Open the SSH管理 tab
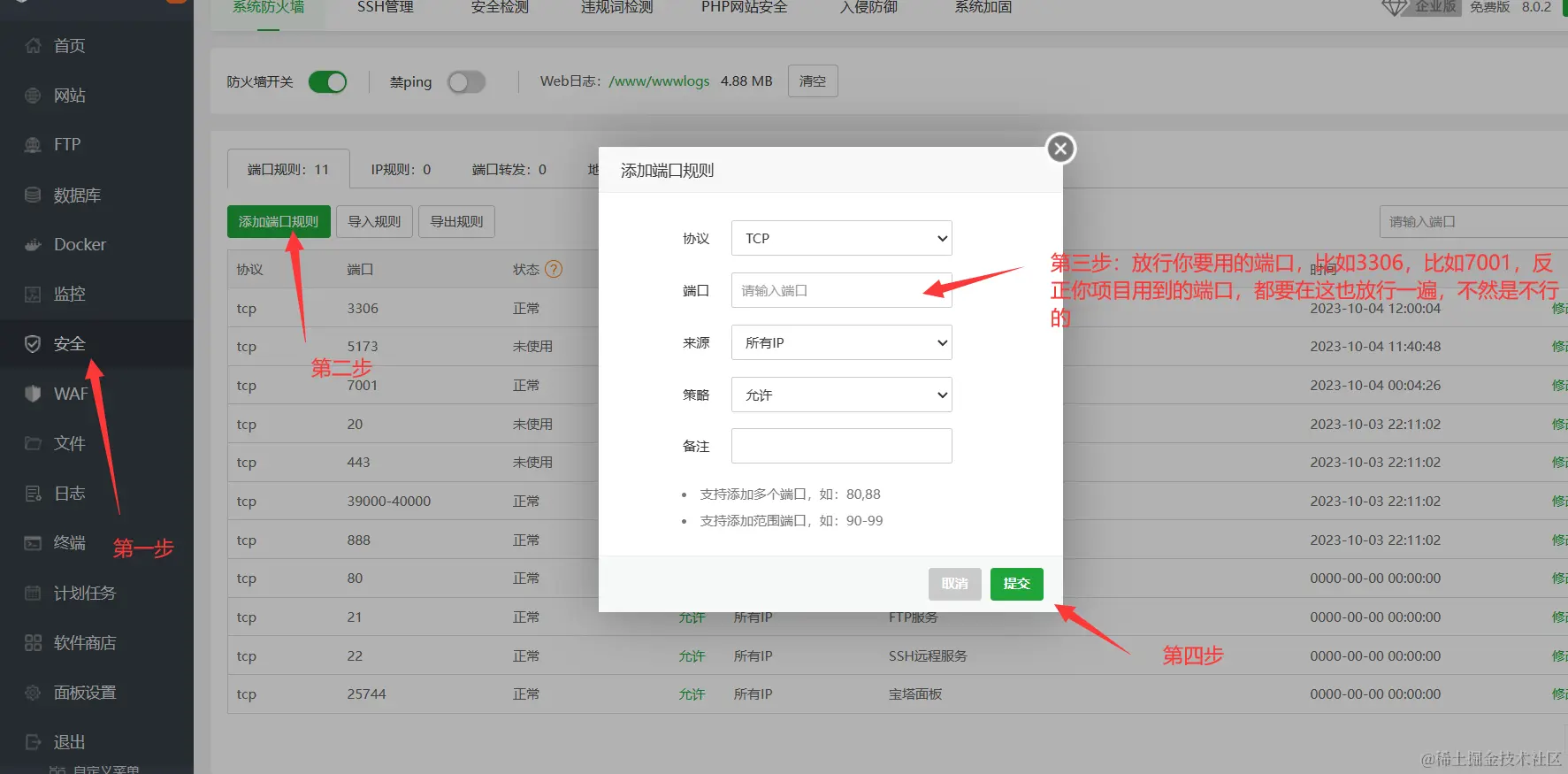 coord(386,8)
